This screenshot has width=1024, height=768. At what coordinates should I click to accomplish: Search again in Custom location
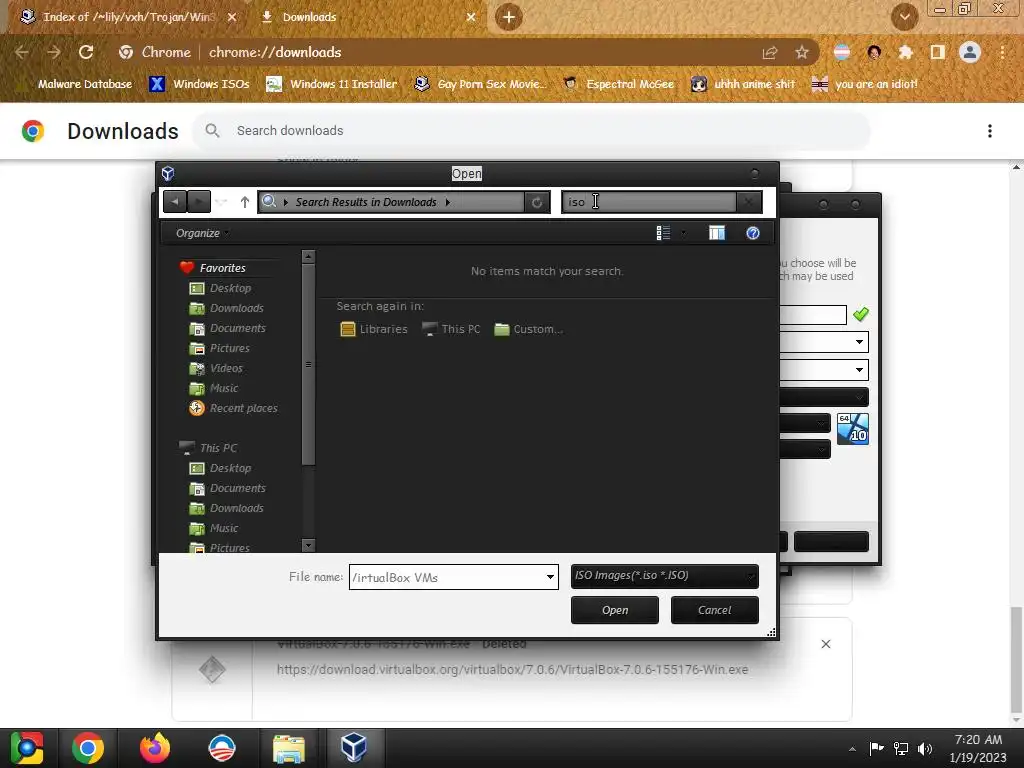(x=529, y=329)
